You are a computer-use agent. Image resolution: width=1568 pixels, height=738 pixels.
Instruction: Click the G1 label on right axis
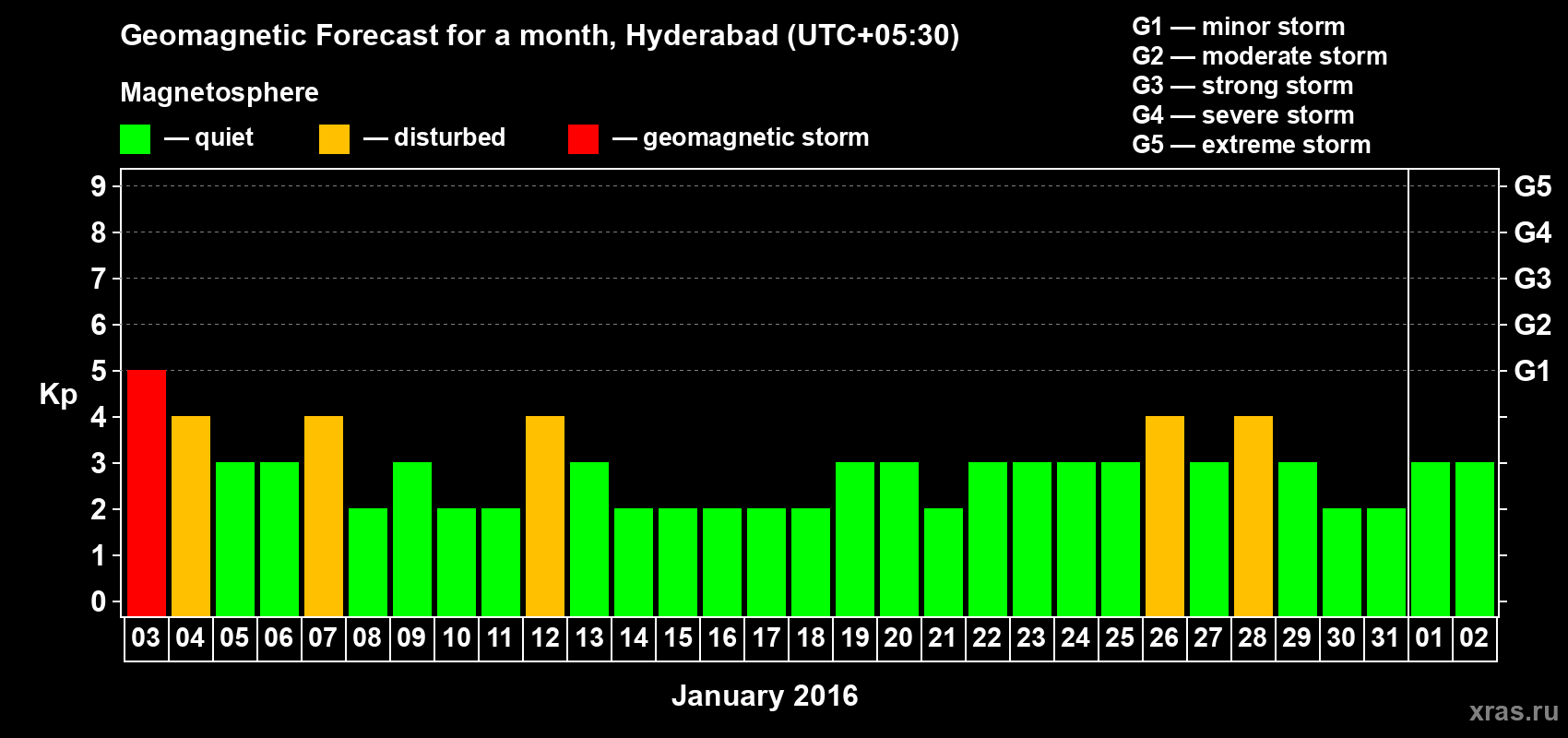1532,371
